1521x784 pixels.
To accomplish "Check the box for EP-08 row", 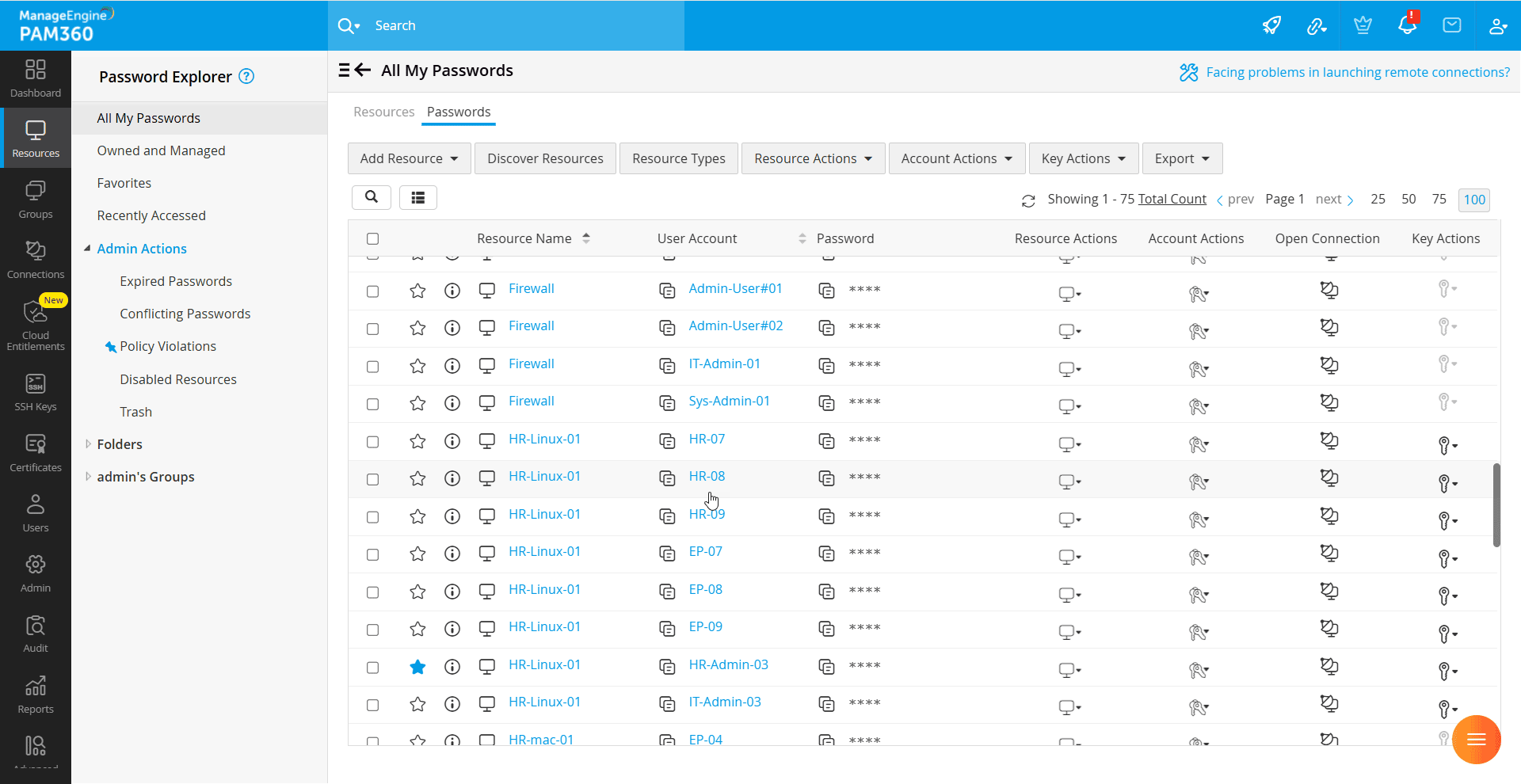I will tap(372, 592).
